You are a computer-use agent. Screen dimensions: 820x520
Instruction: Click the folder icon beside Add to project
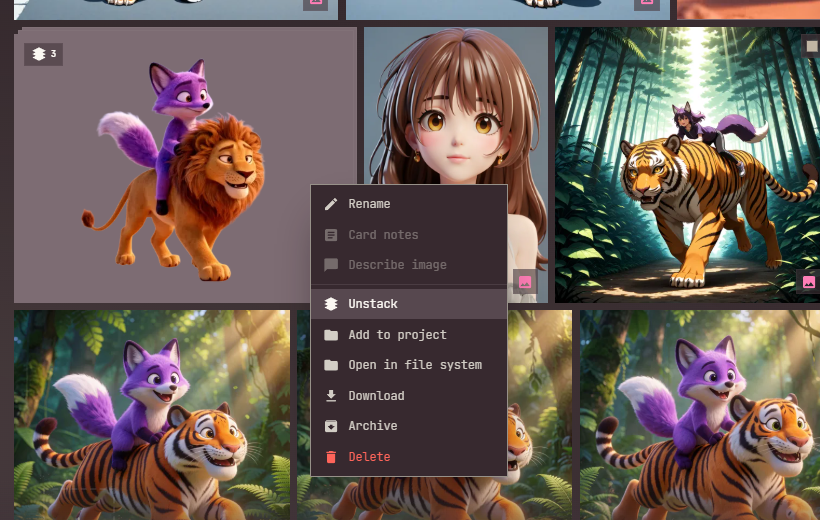[x=331, y=335]
